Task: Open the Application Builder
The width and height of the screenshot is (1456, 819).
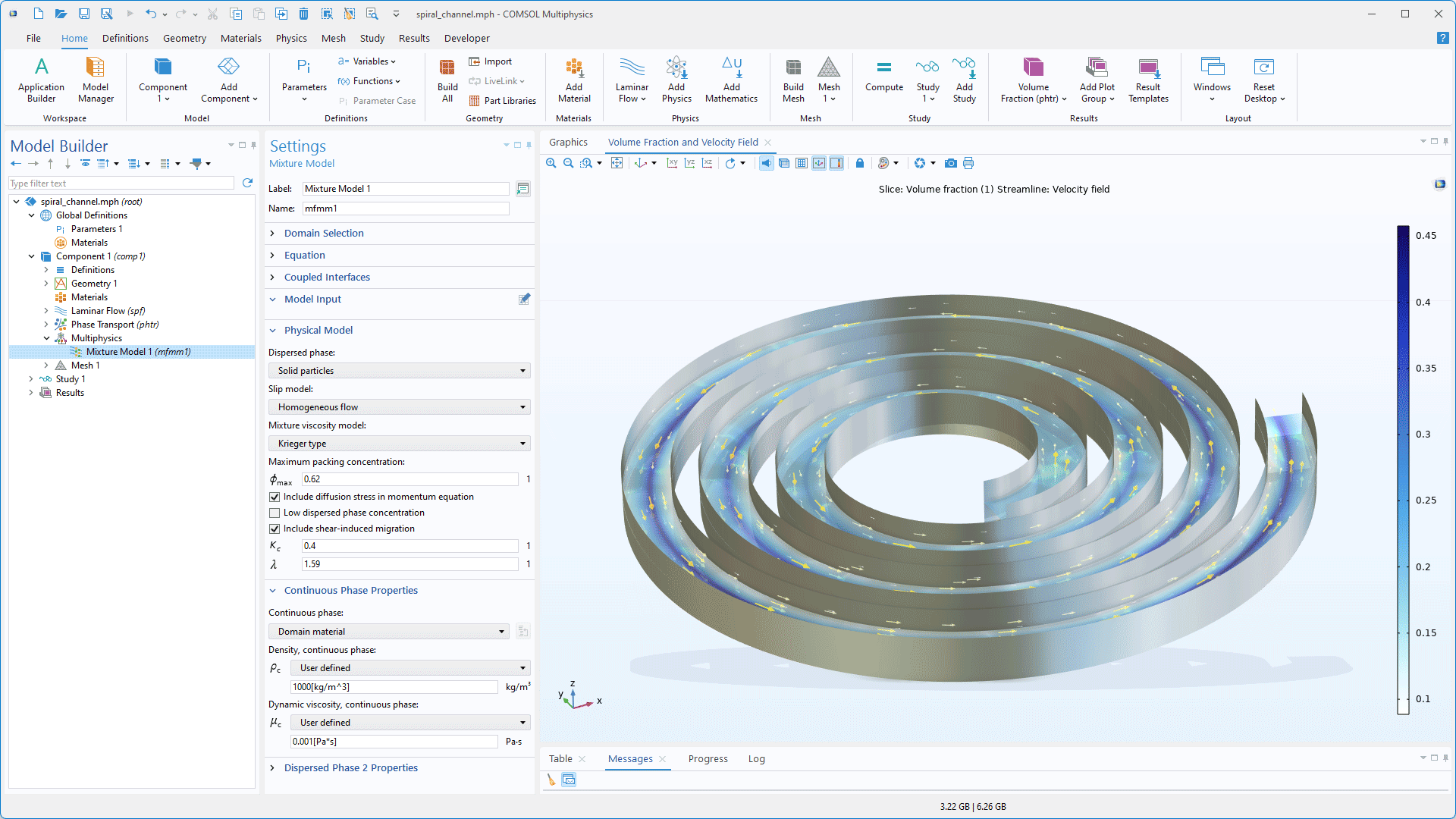Action: (41, 79)
